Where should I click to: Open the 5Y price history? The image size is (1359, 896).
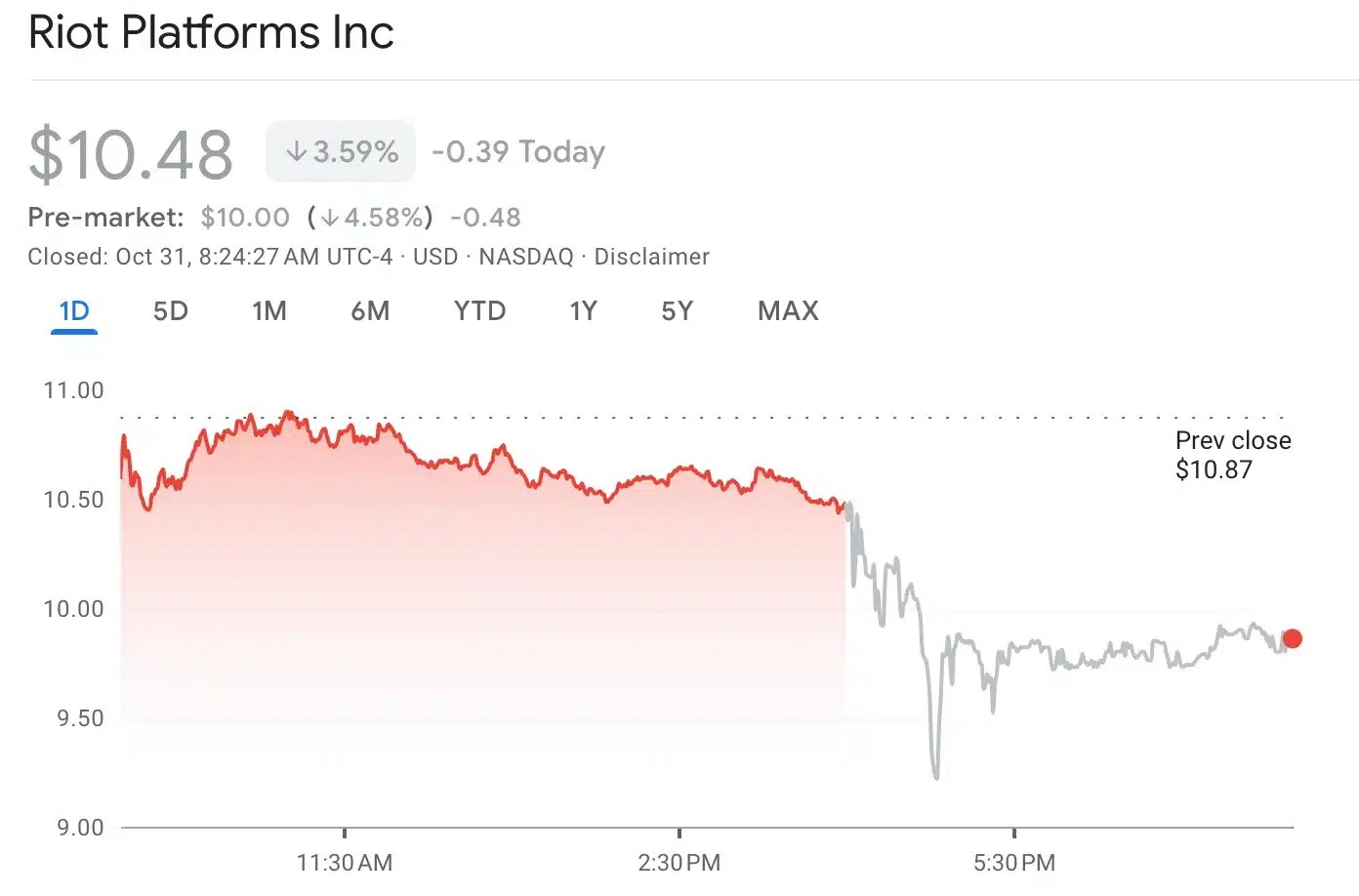(677, 310)
